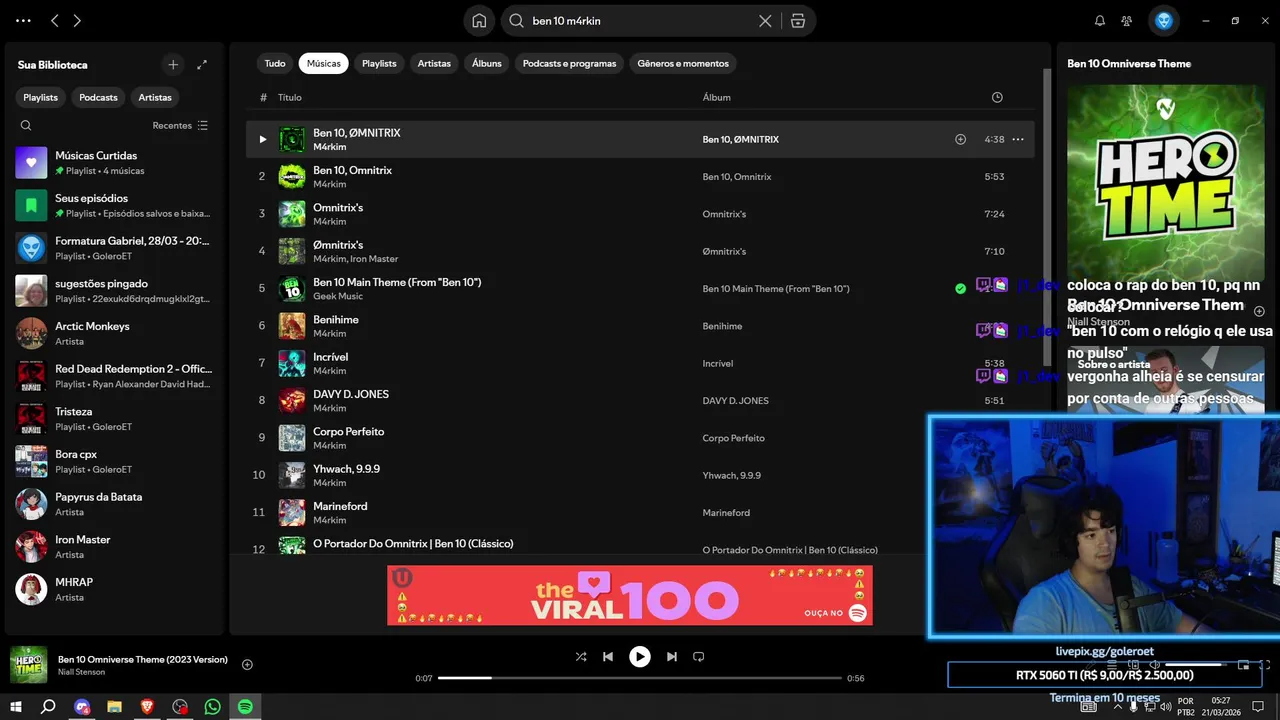The width and height of the screenshot is (1280, 720).
Task: Skip to previous track
Action: [x=608, y=657]
